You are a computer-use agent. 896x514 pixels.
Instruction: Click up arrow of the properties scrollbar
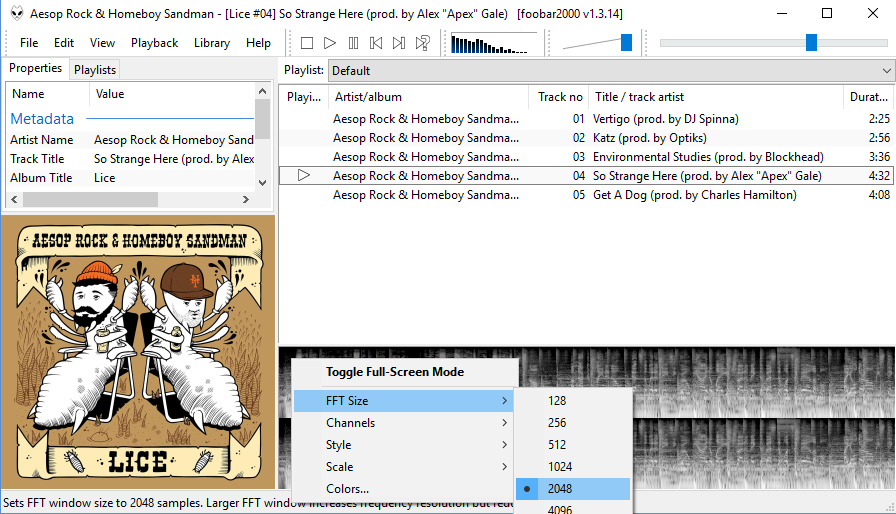262,91
